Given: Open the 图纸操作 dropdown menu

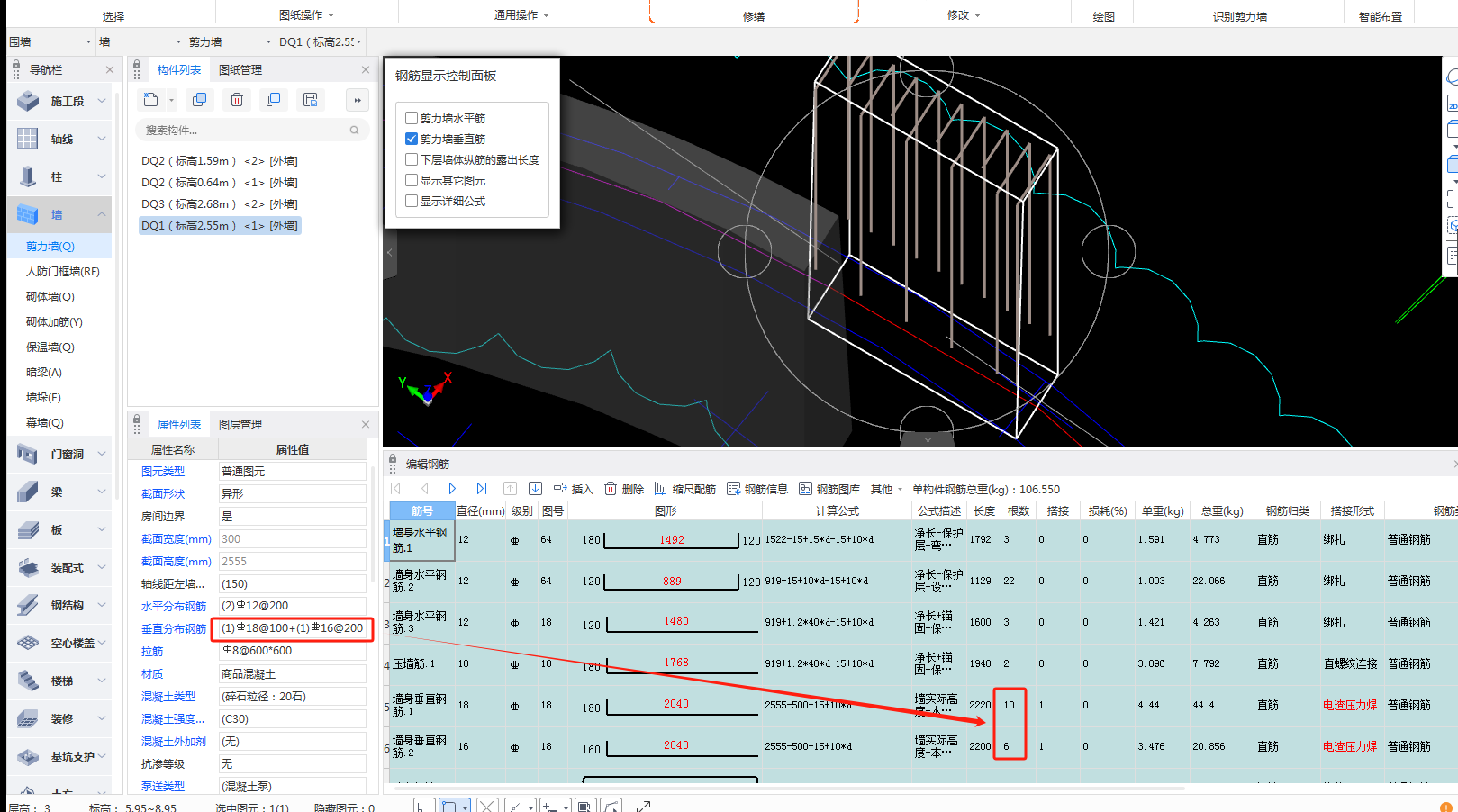Looking at the screenshot, I should pos(306,15).
